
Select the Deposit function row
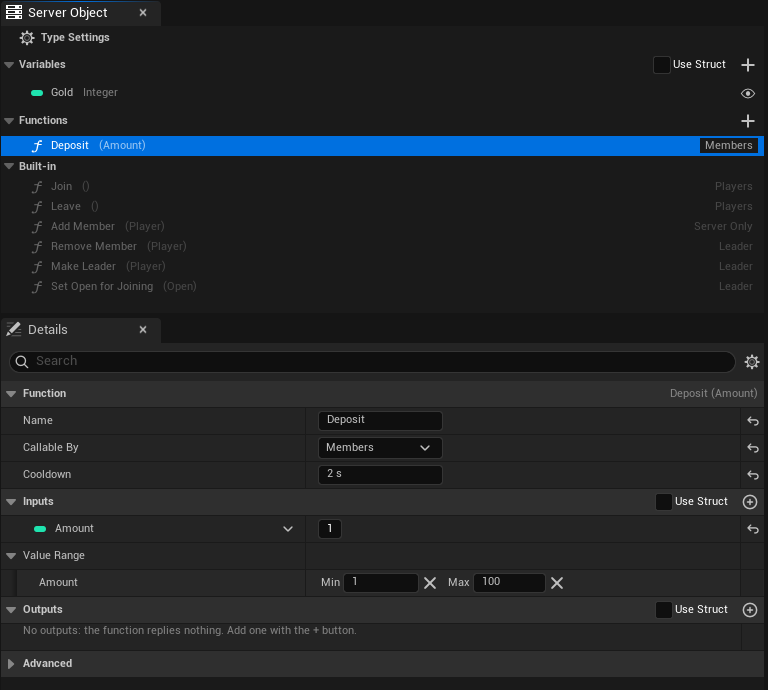382,146
